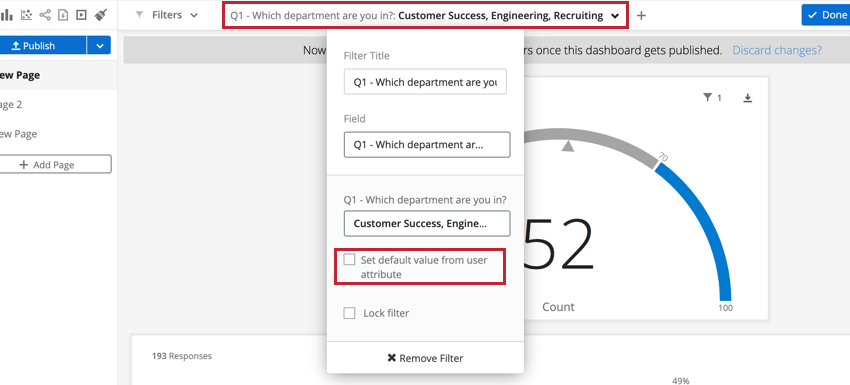This screenshot has height=385, width=850.
Task: Click the share dashboard icon
Action: tap(45, 15)
